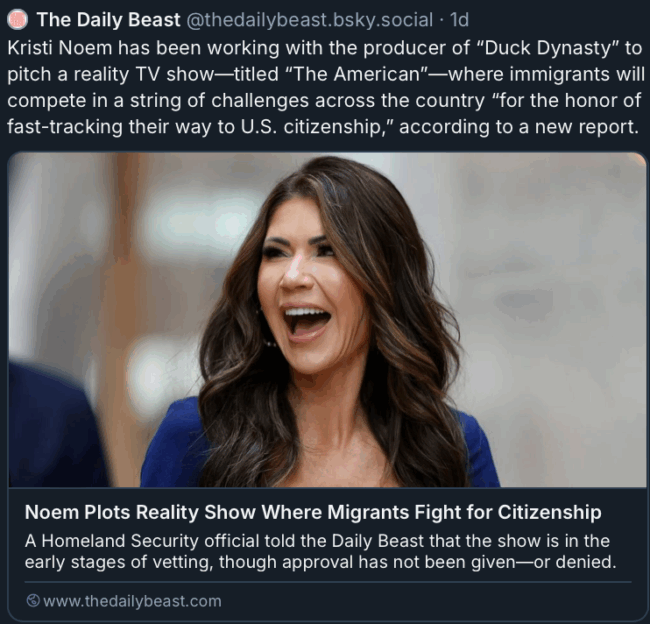This screenshot has height=624, width=650.
Task: Open the article headline about Noem's reality show
Action: click(313, 512)
